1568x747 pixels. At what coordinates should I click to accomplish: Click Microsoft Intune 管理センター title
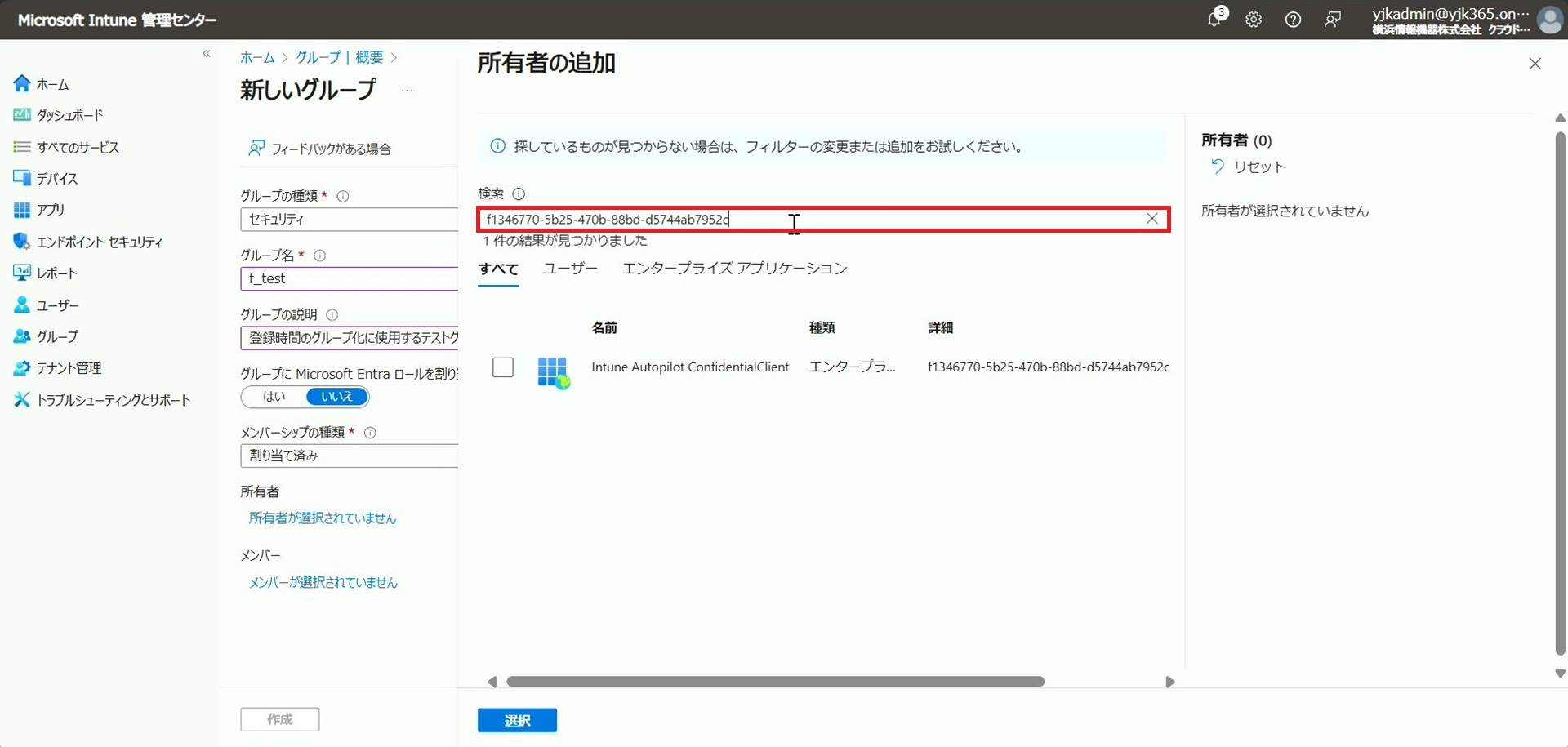pyautogui.click(x=117, y=20)
